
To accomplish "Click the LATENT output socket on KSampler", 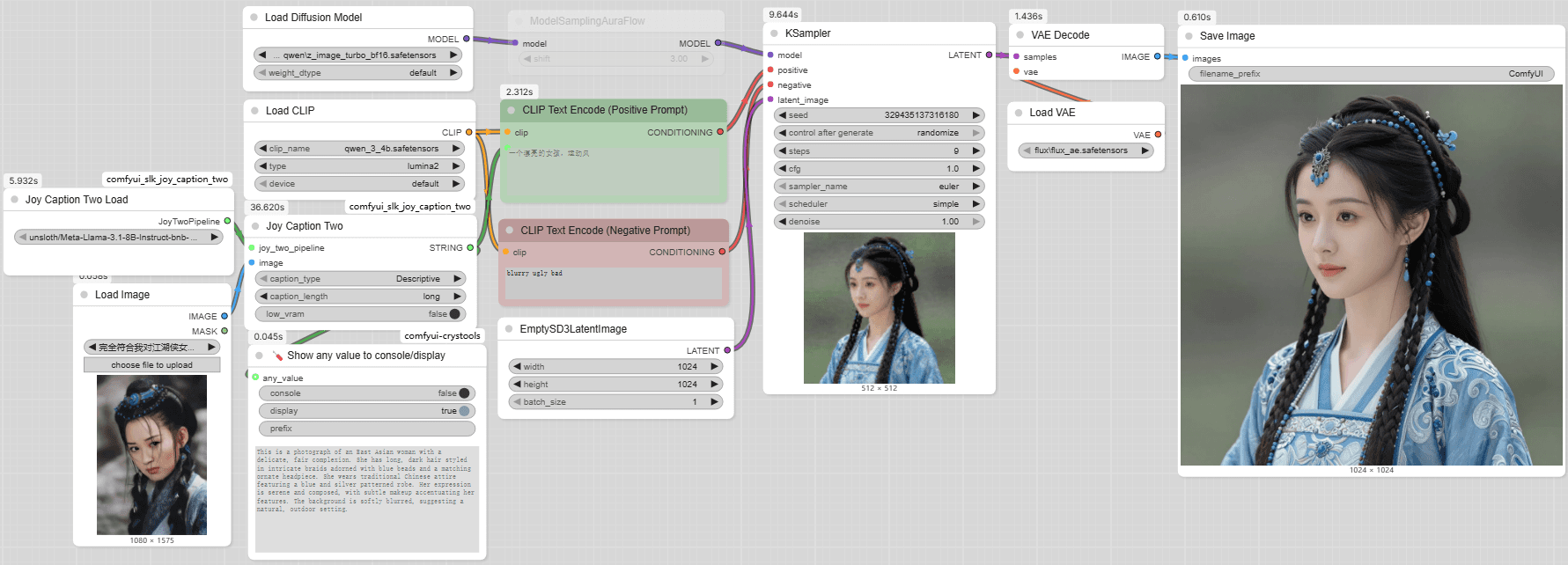I will click(x=989, y=55).
